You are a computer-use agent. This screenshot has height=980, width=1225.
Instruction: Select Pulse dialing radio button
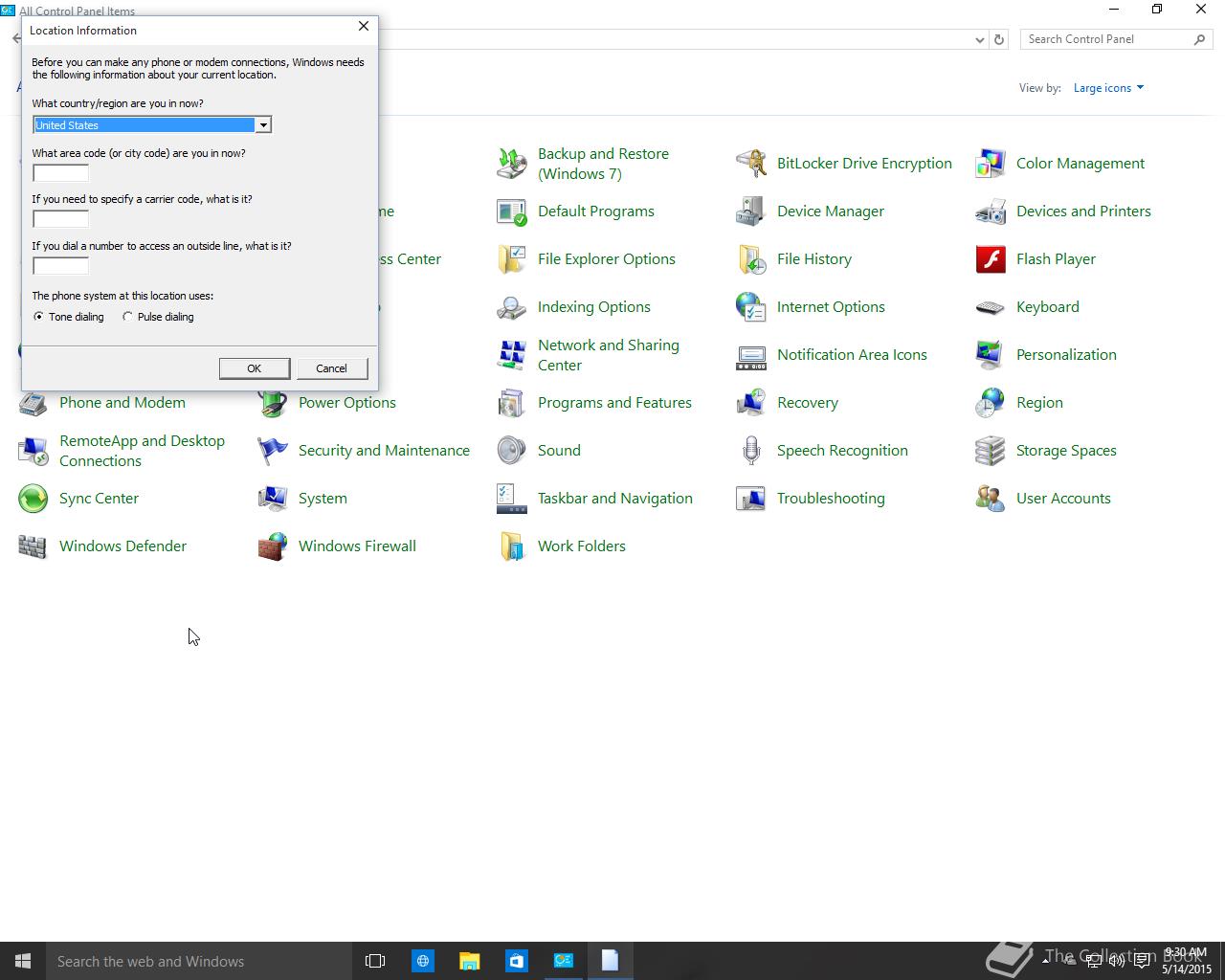pyautogui.click(x=127, y=317)
